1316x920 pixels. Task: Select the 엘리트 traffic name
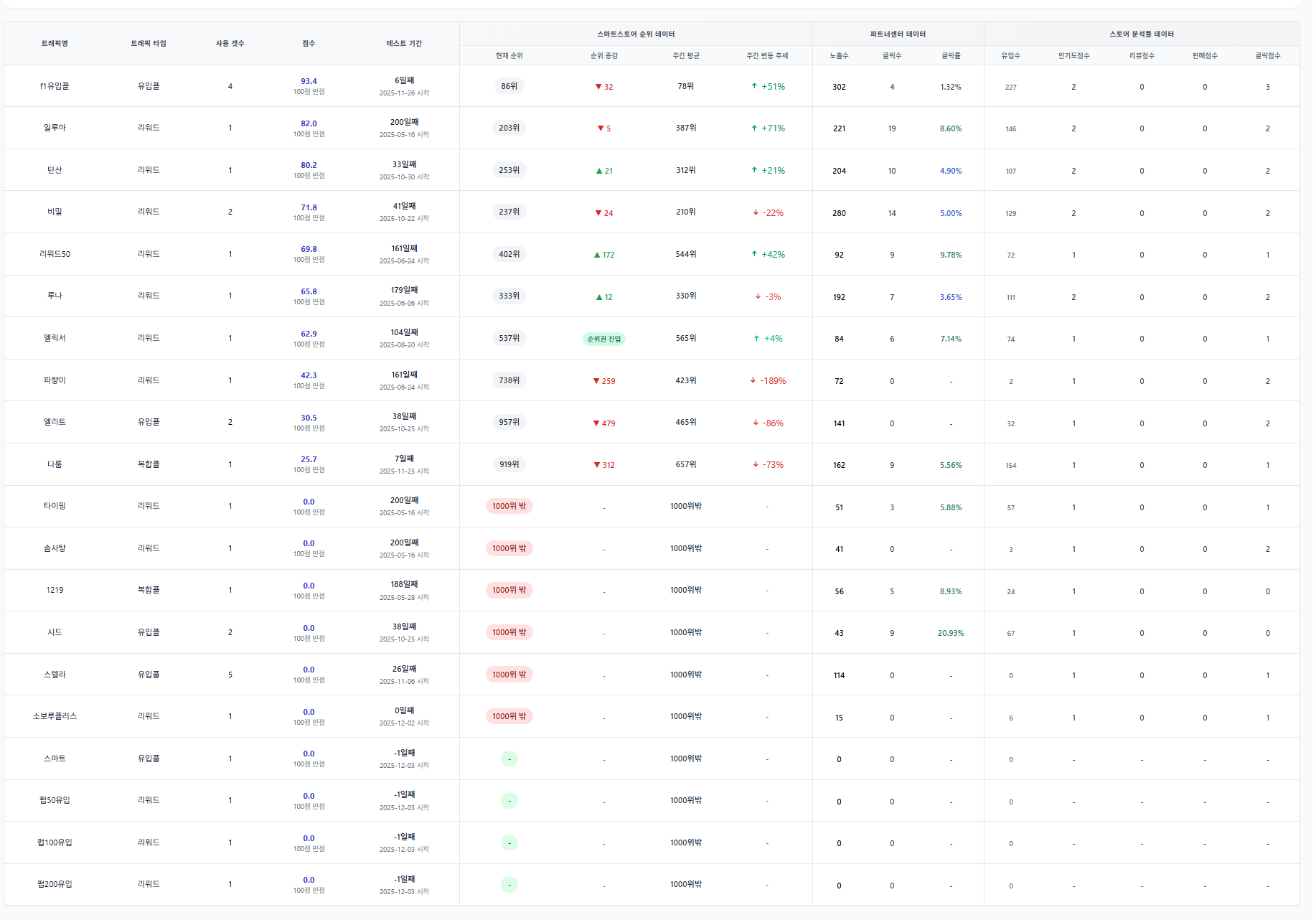pos(55,422)
